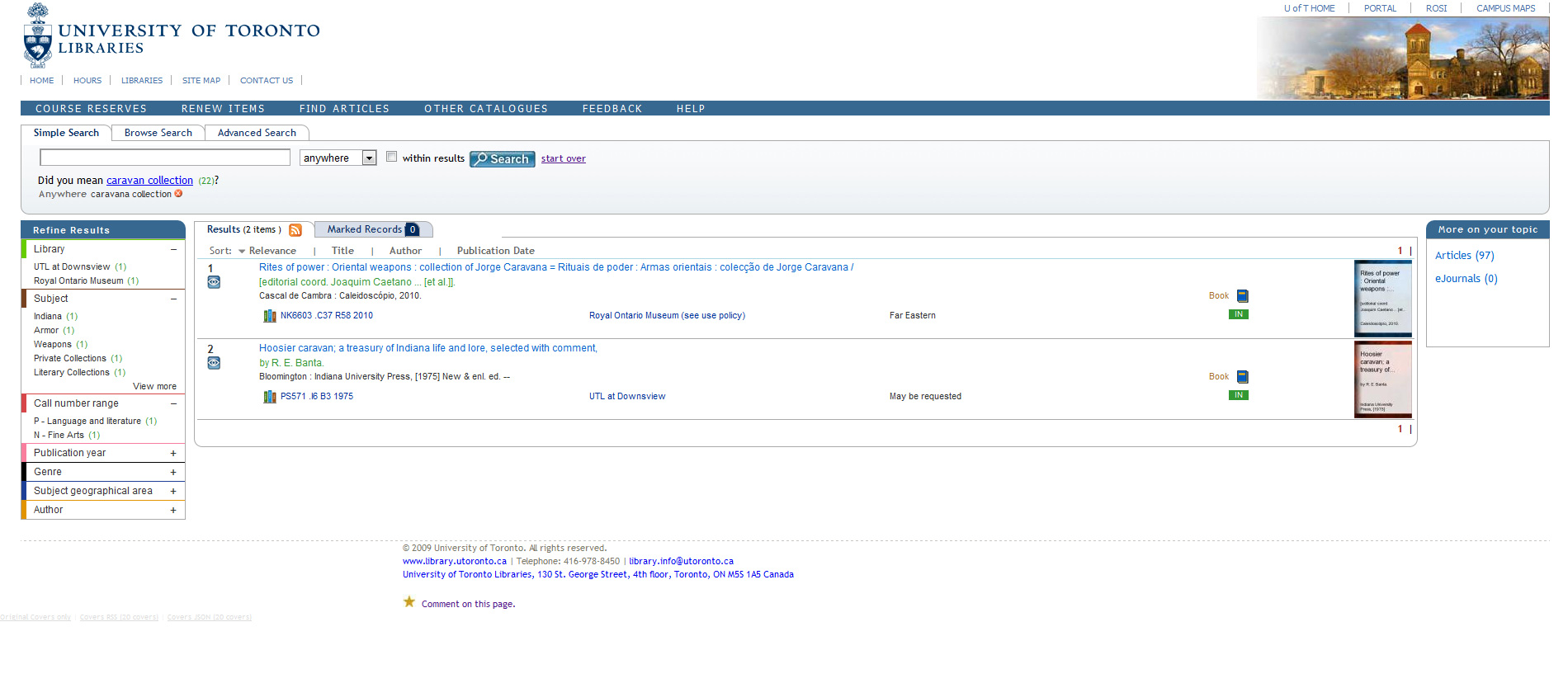Click the eye icon under result 2

pos(214,363)
